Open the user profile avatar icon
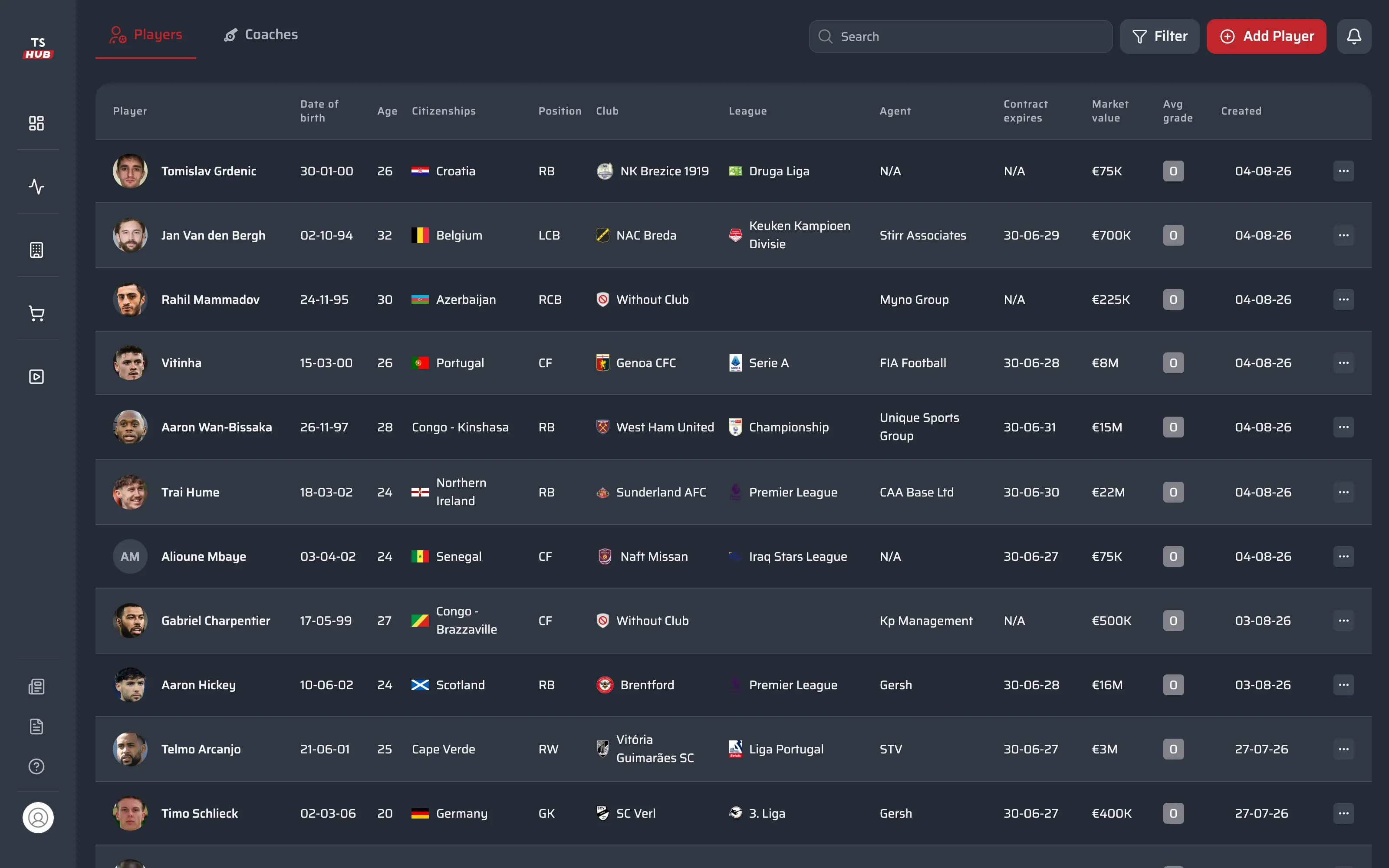 coord(38,818)
